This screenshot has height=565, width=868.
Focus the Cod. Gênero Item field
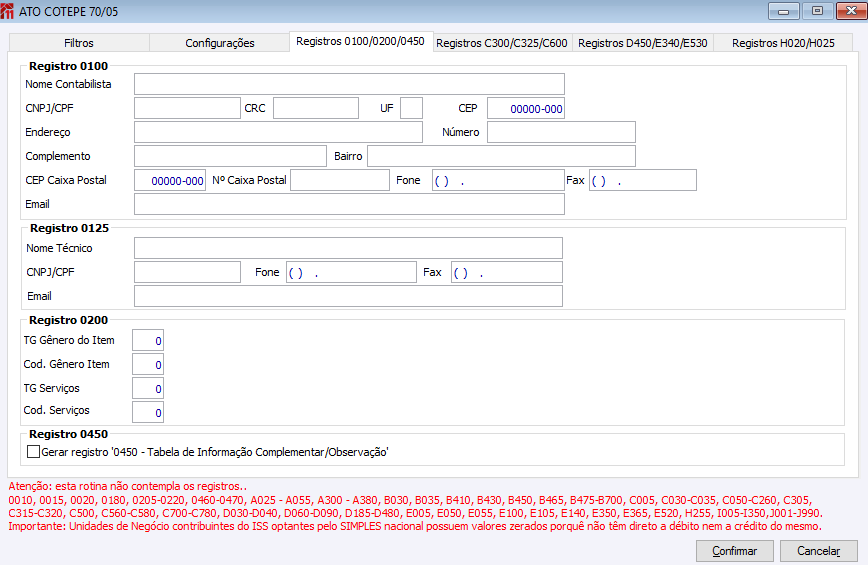pos(148,364)
